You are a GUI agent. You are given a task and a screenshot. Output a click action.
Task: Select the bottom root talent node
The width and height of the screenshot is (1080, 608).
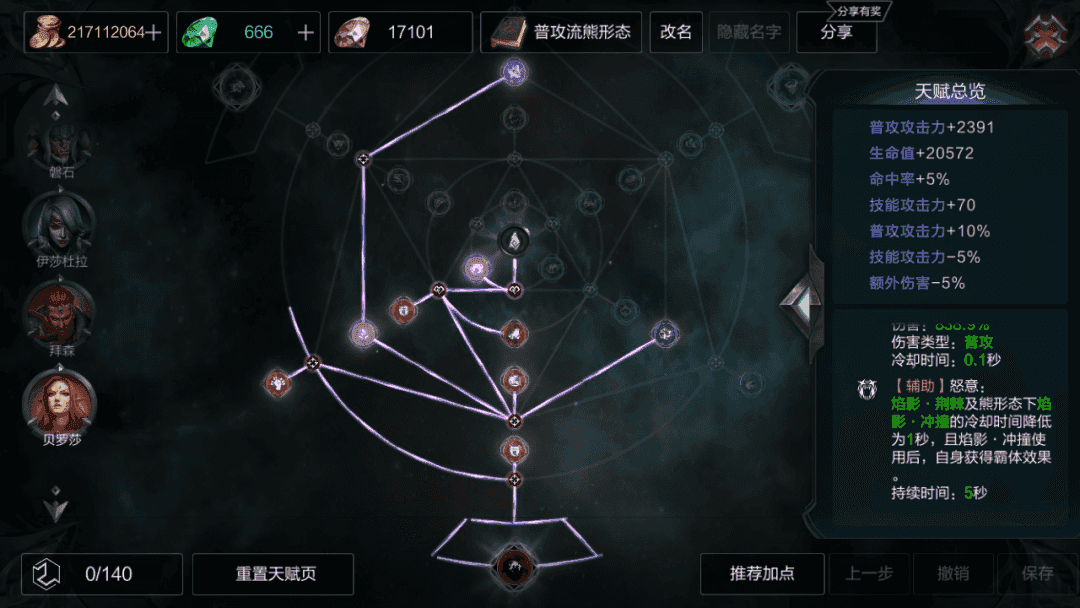[514, 566]
